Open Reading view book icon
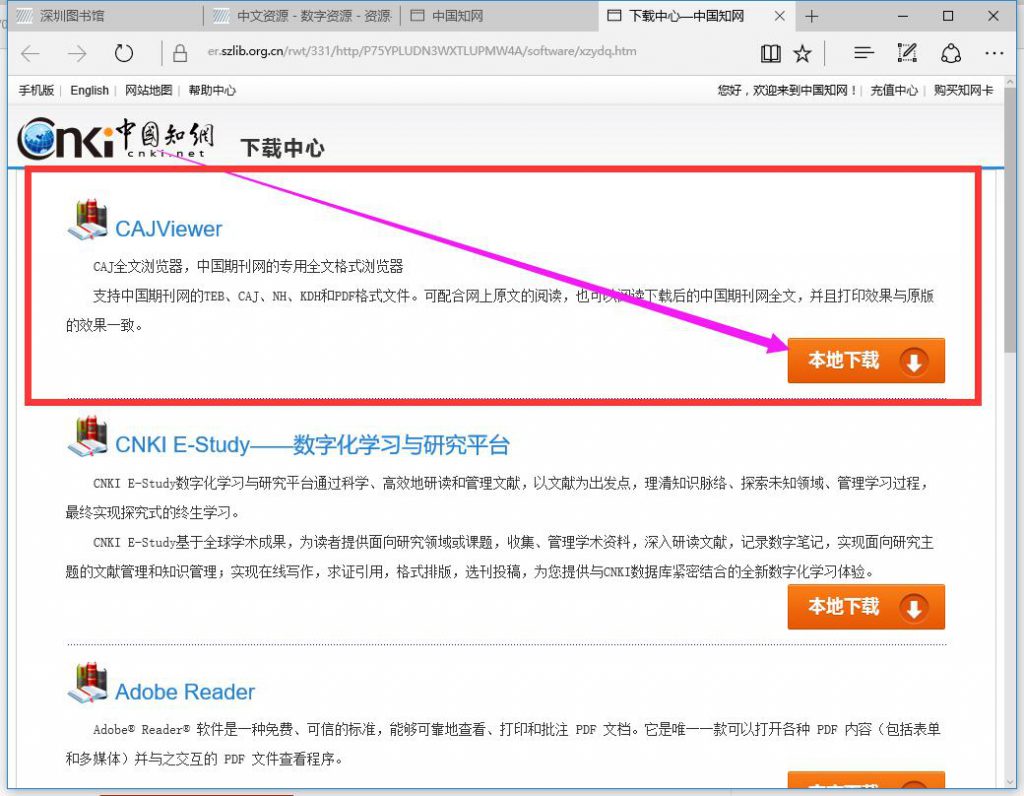The width and height of the screenshot is (1024, 796). (770, 53)
